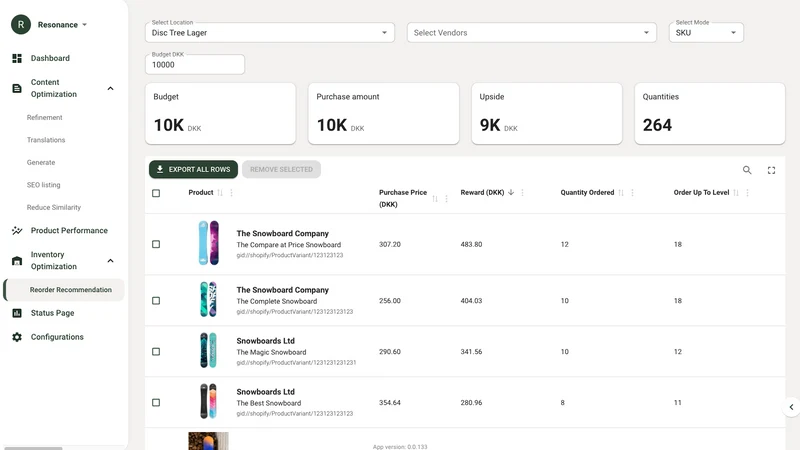800x450 pixels.
Task: Open Reduce Similarity submenu item
Action: click(x=54, y=207)
